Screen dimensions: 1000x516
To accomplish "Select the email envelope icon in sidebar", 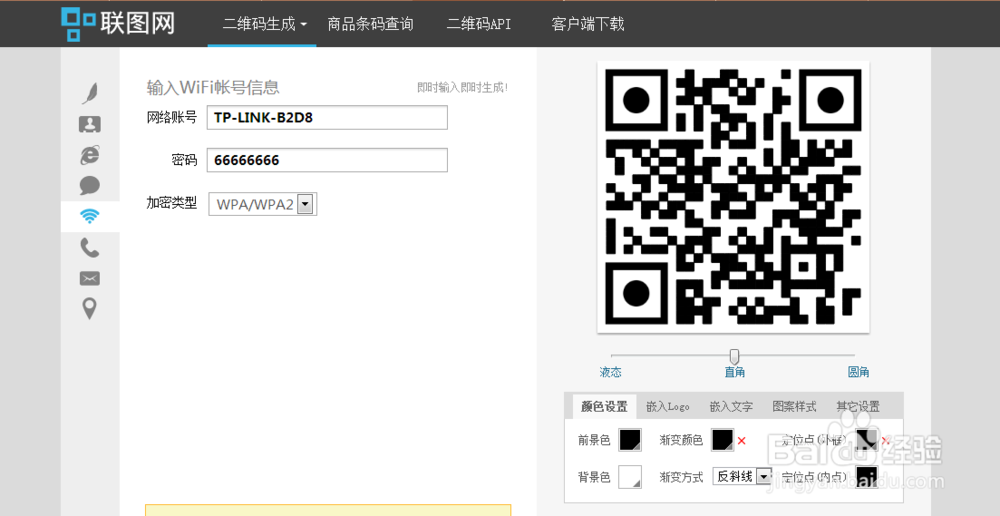I will (90, 278).
